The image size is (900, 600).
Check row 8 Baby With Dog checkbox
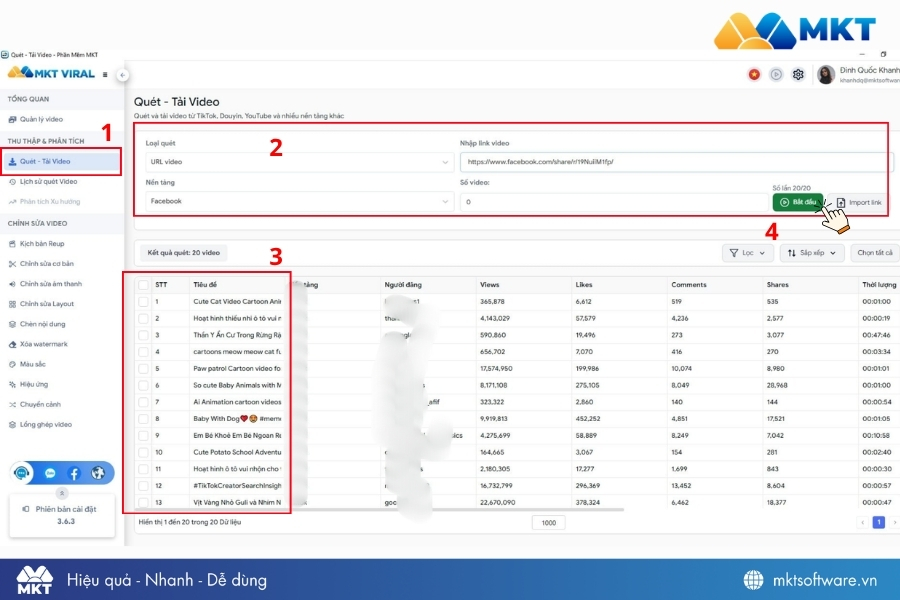click(x=143, y=419)
